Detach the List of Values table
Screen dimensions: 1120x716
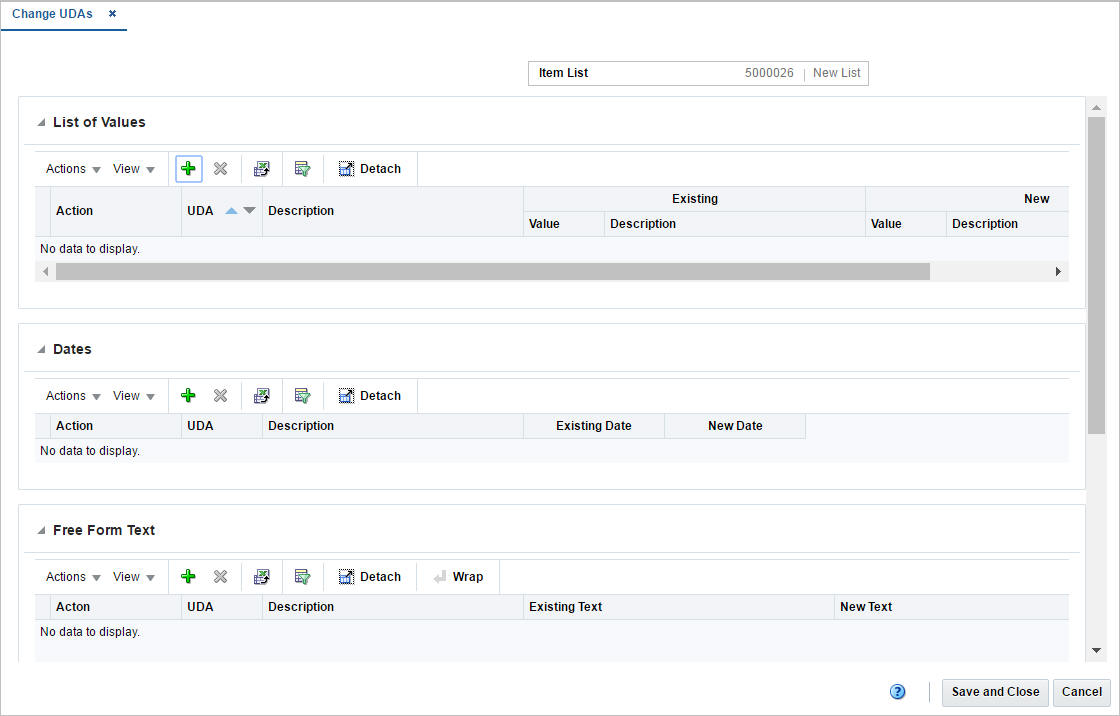click(370, 169)
